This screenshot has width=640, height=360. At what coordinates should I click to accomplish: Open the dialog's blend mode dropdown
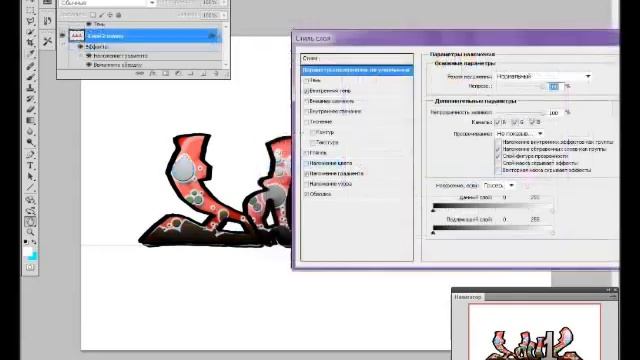pos(544,76)
